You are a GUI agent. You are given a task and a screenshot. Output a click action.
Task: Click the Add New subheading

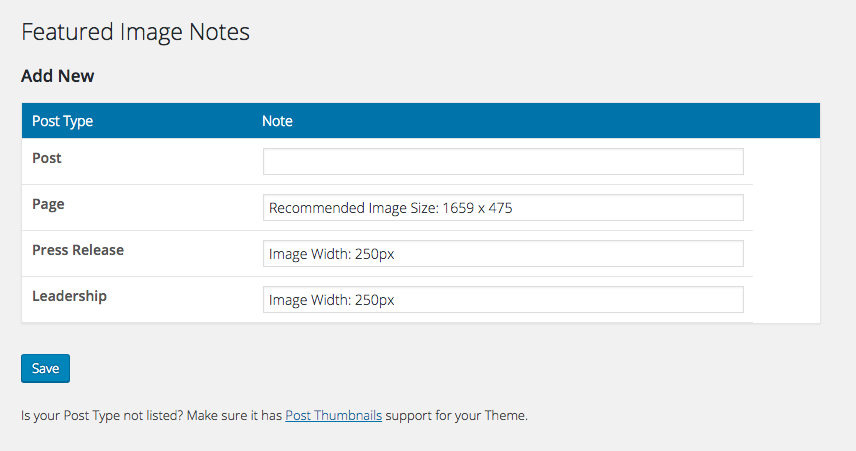[x=57, y=76]
